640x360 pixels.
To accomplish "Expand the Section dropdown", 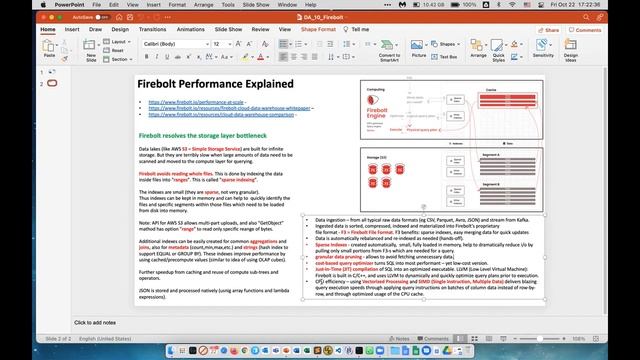I will coord(118,60).
